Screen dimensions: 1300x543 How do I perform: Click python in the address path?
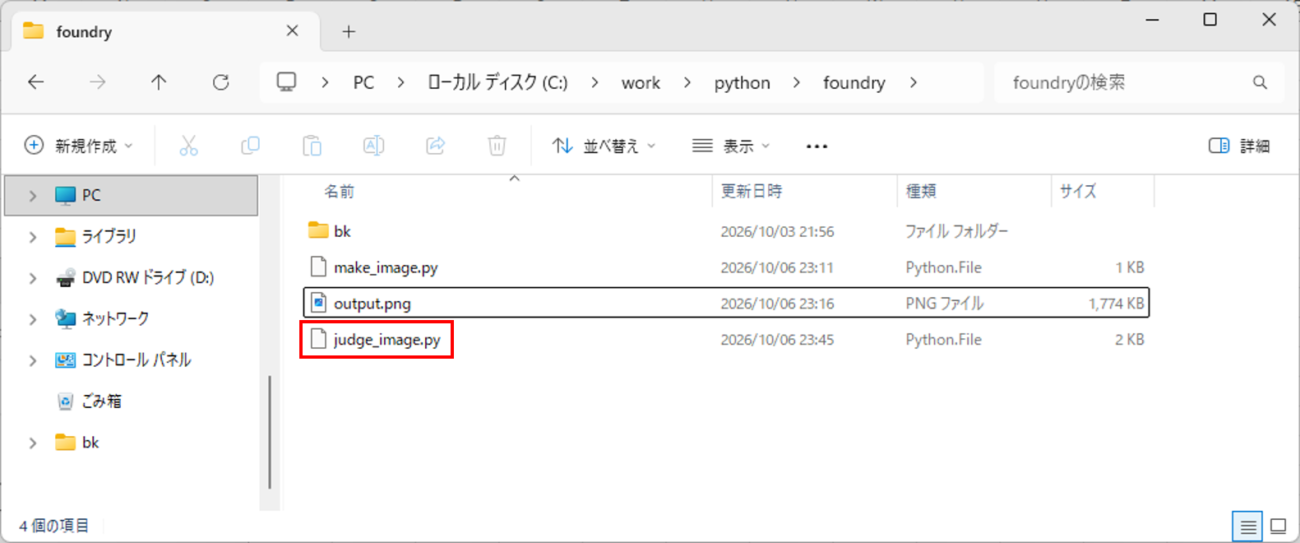742,83
